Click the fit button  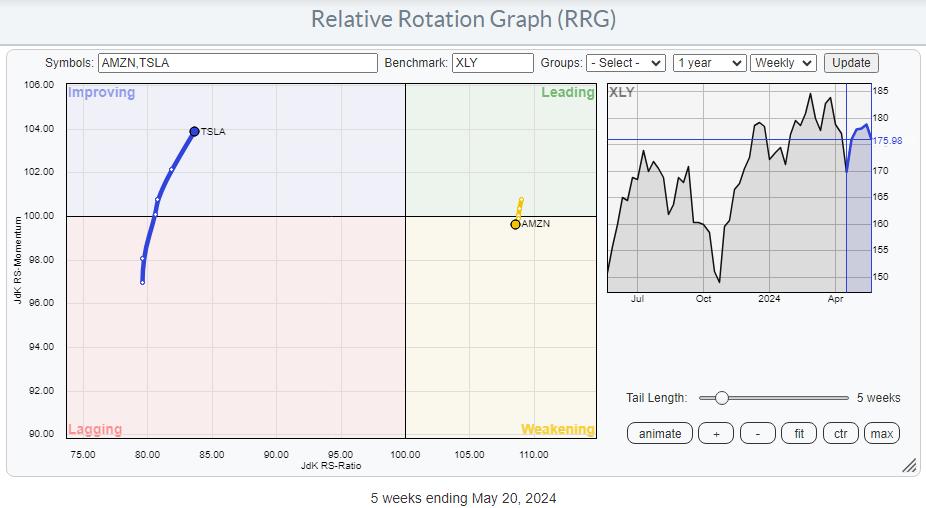799,433
